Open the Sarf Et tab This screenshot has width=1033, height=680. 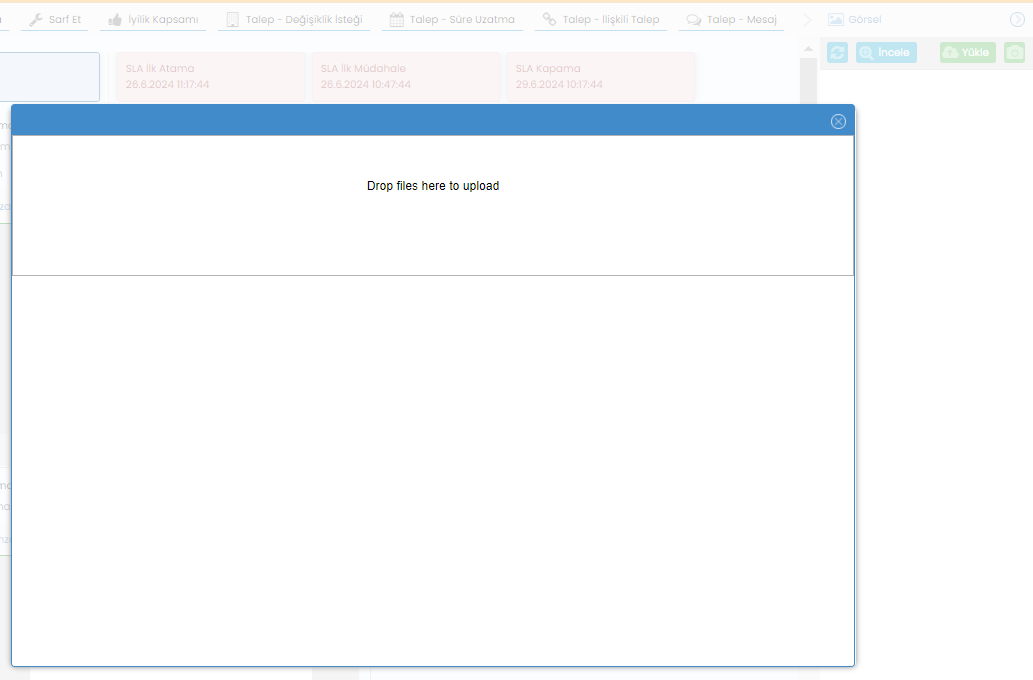(55, 20)
